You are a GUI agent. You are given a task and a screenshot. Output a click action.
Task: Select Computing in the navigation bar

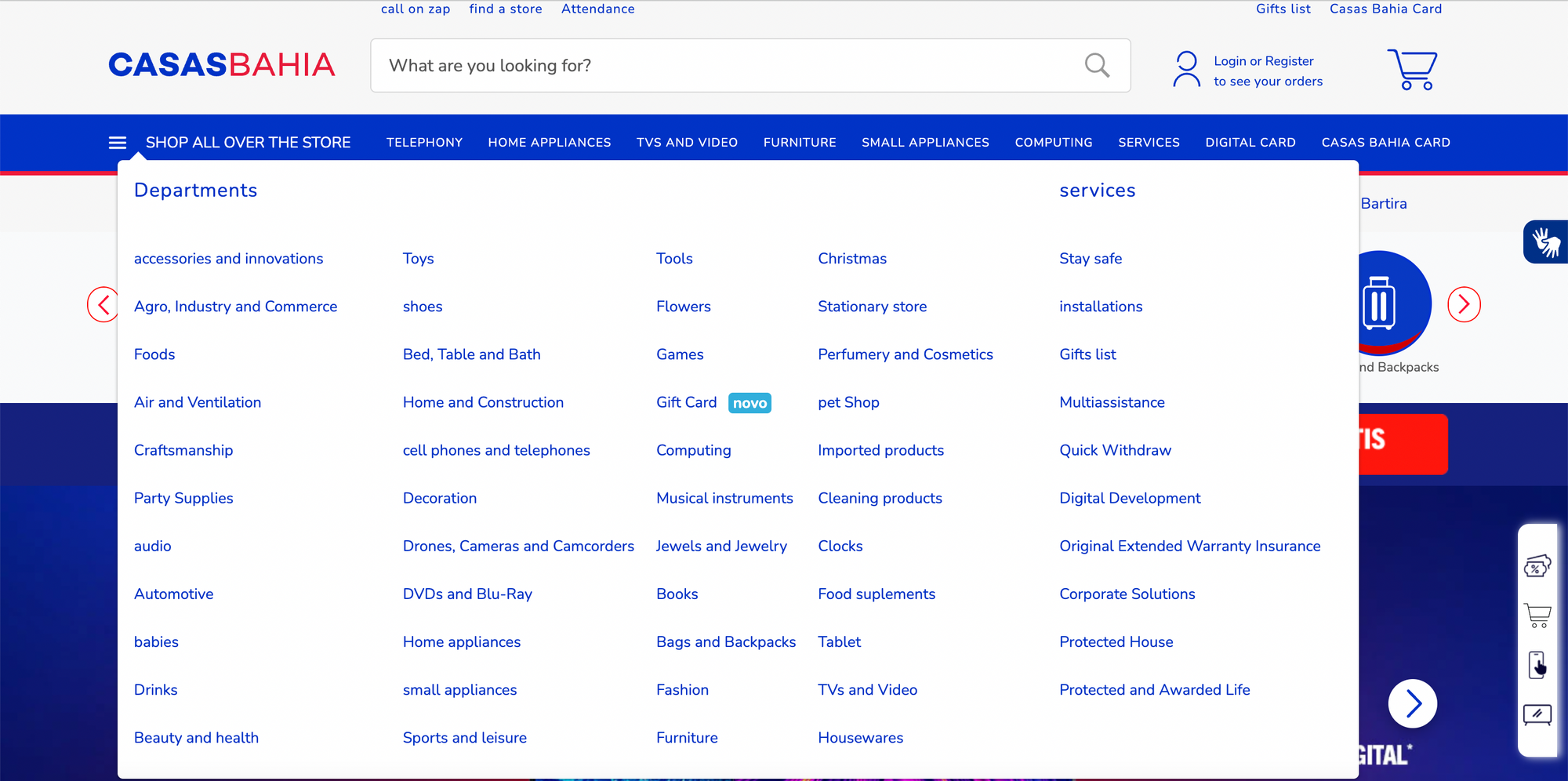pyautogui.click(x=1054, y=143)
